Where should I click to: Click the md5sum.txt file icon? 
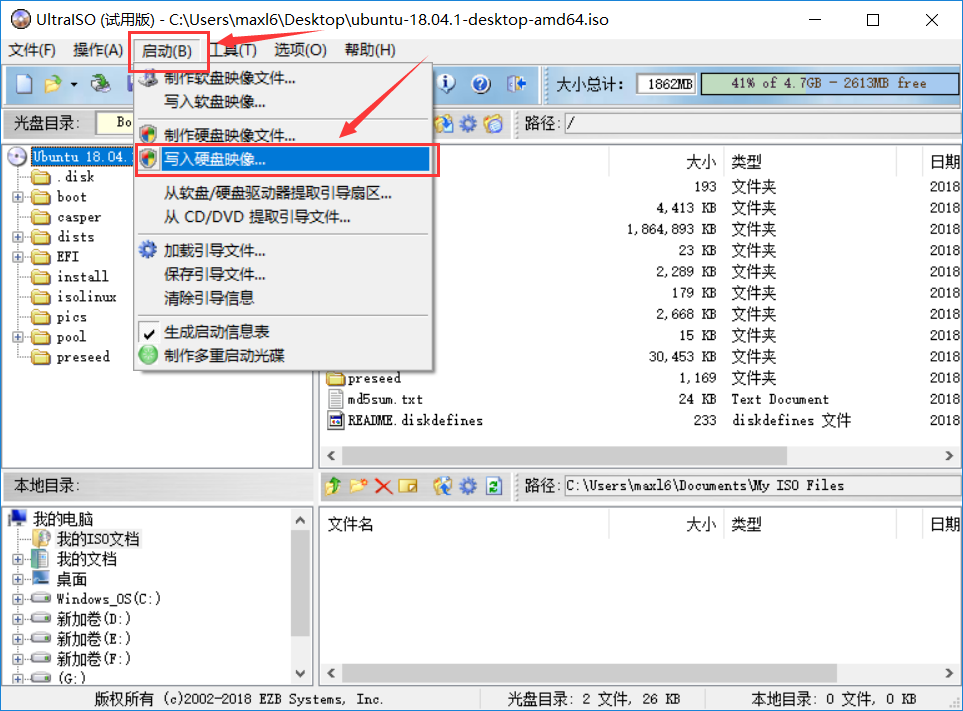coord(335,399)
